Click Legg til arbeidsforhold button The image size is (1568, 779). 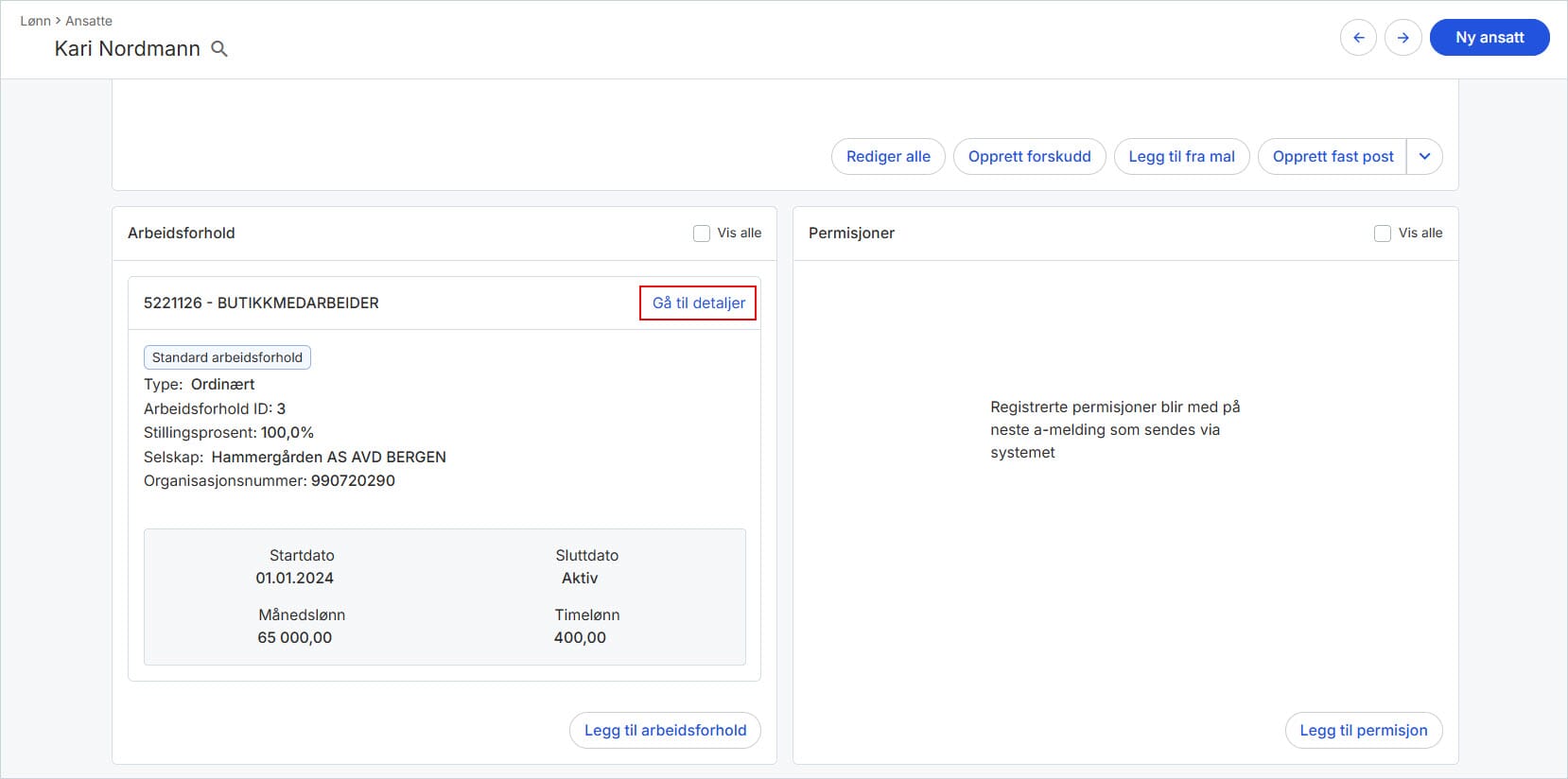tap(665, 731)
